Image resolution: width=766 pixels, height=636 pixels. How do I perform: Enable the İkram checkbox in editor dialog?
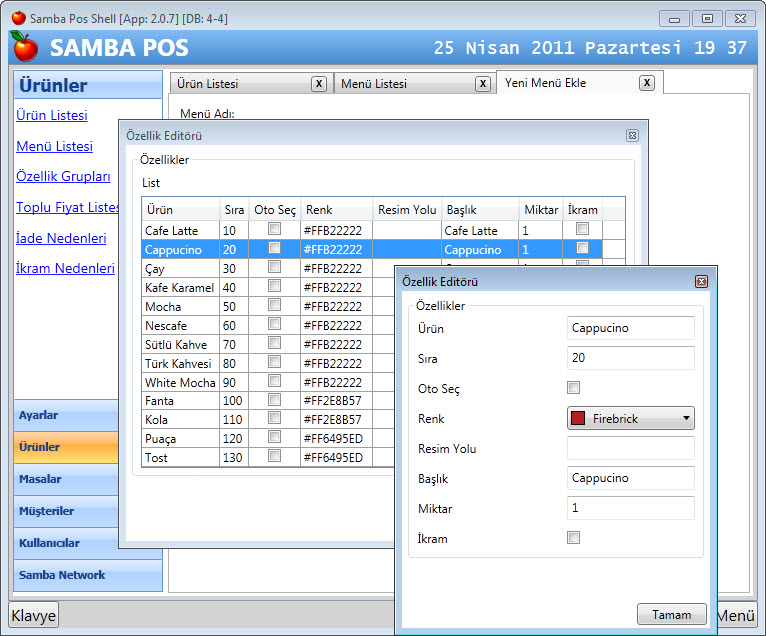(573, 538)
